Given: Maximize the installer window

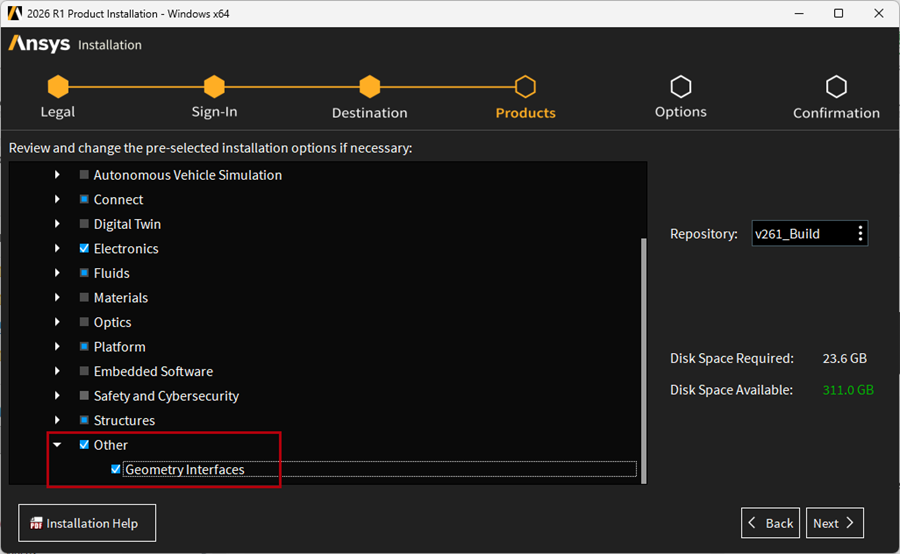Looking at the screenshot, I should coord(839,13).
